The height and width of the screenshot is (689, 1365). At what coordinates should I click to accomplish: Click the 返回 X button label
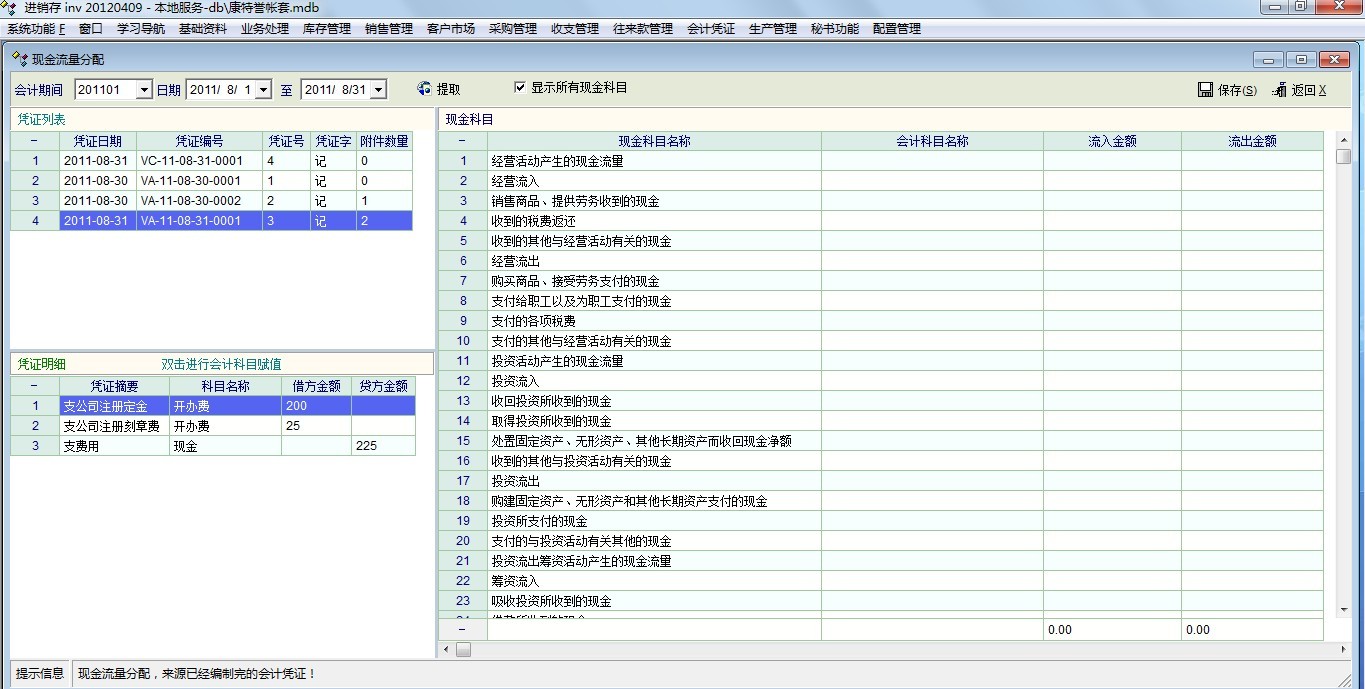point(1308,90)
